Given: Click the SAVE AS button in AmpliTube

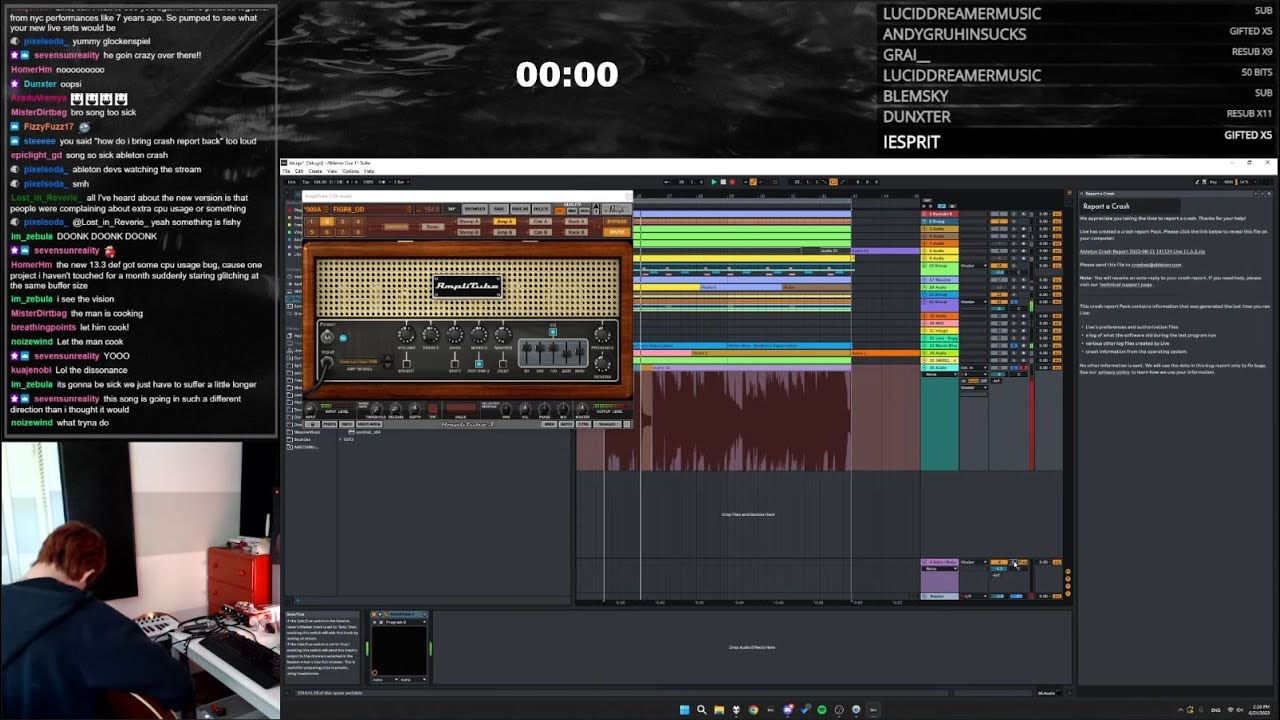Looking at the screenshot, I should coord(520,209).
